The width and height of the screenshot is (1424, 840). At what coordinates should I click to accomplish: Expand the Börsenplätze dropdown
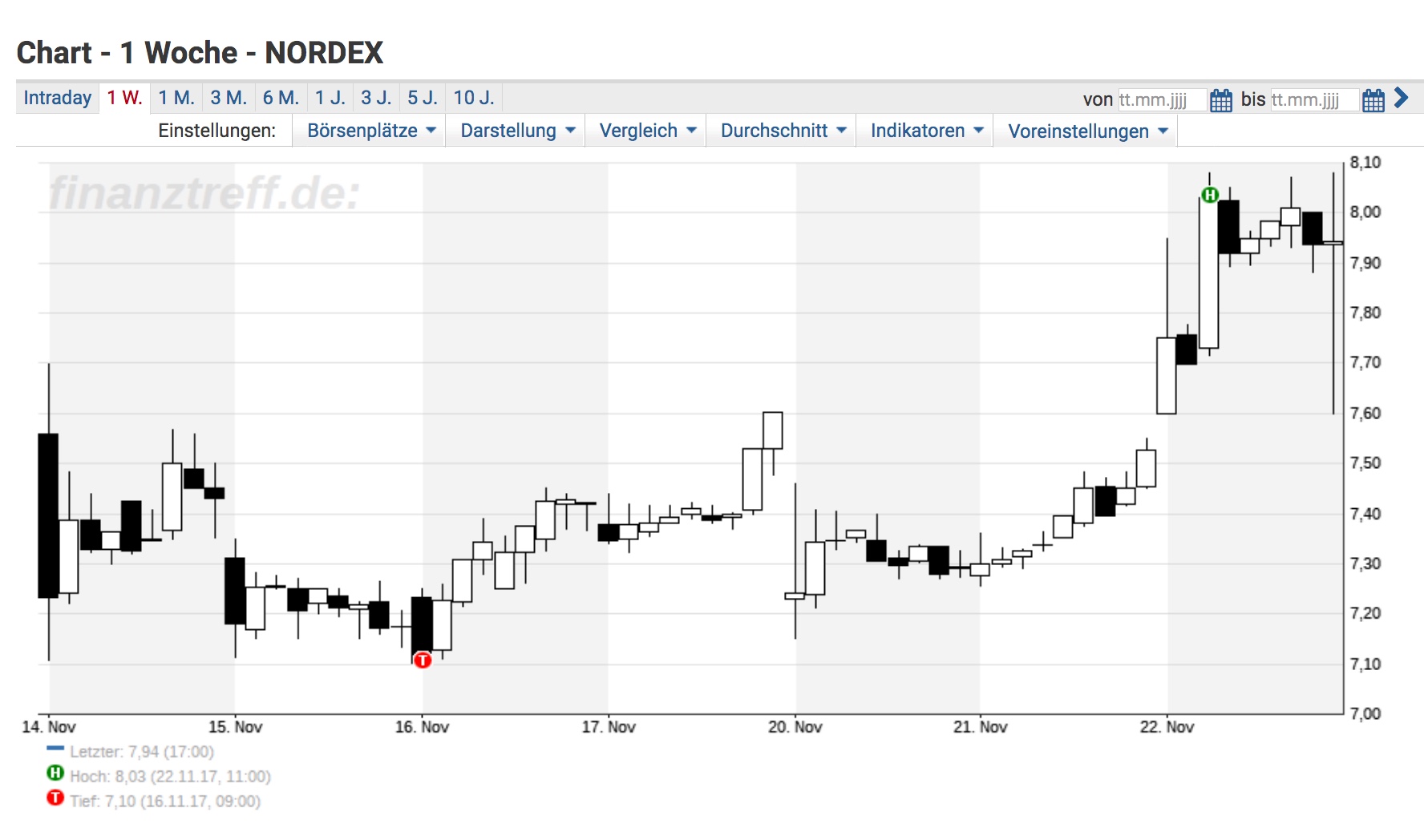(x=371, y=131)
